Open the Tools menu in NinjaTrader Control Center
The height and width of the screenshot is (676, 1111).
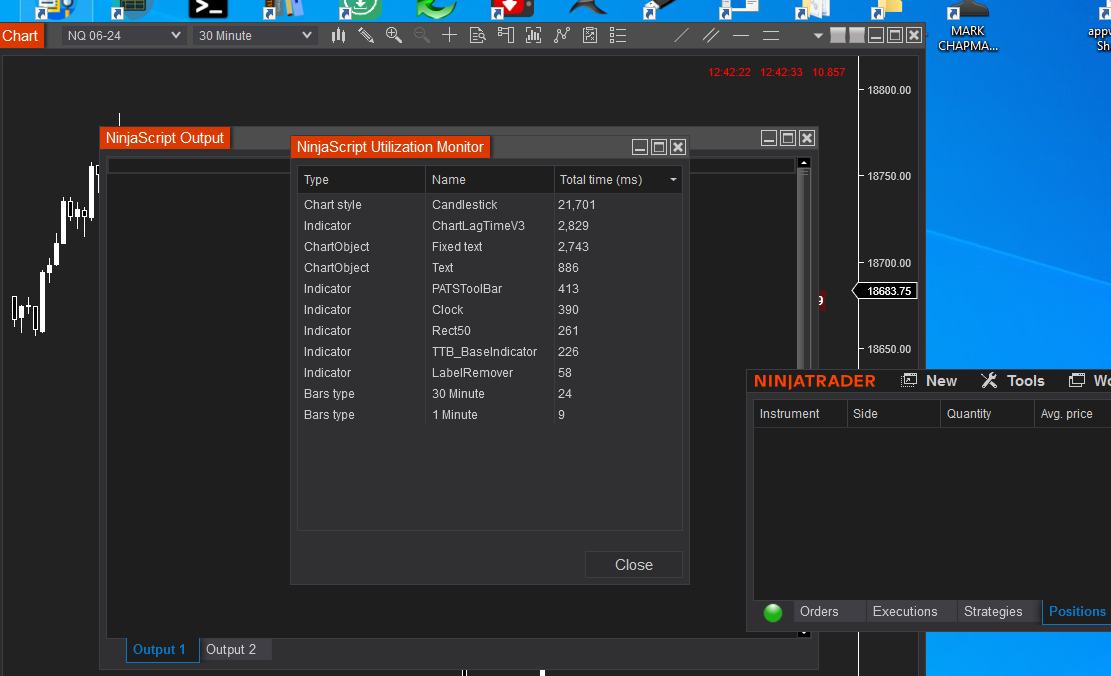(1025, 381)
